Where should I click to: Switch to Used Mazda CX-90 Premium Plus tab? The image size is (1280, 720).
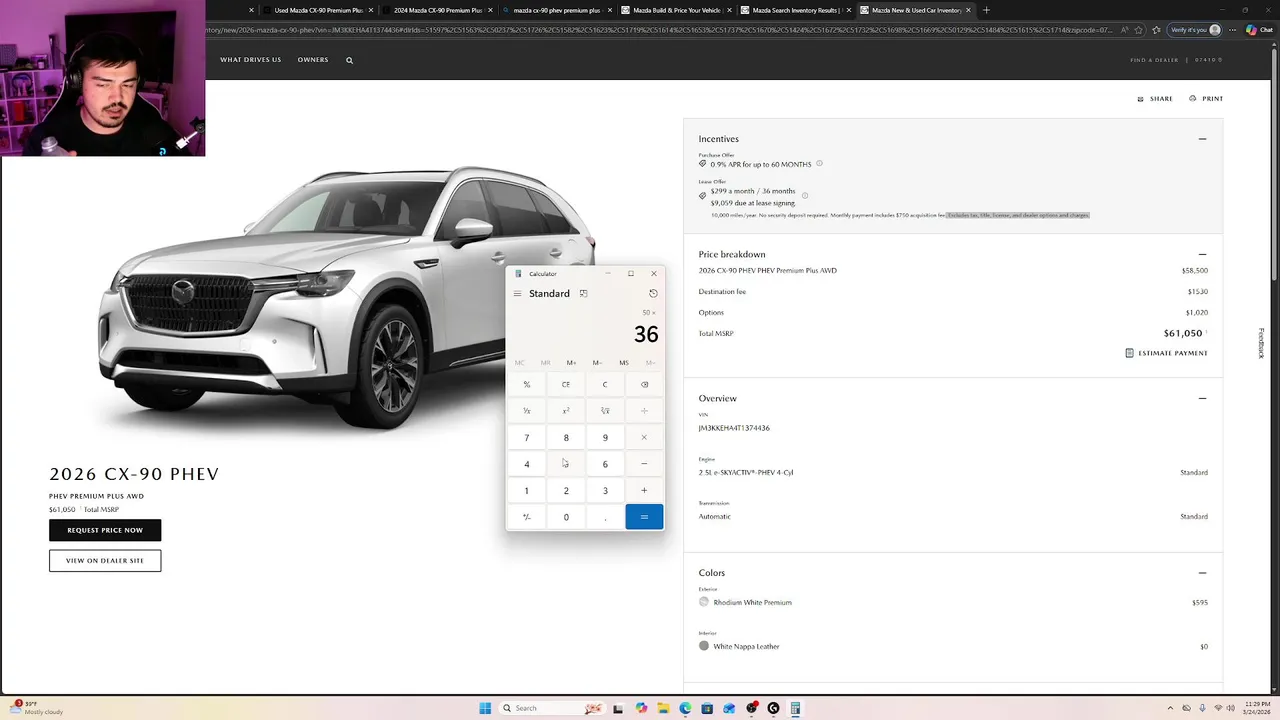(317, 10)
